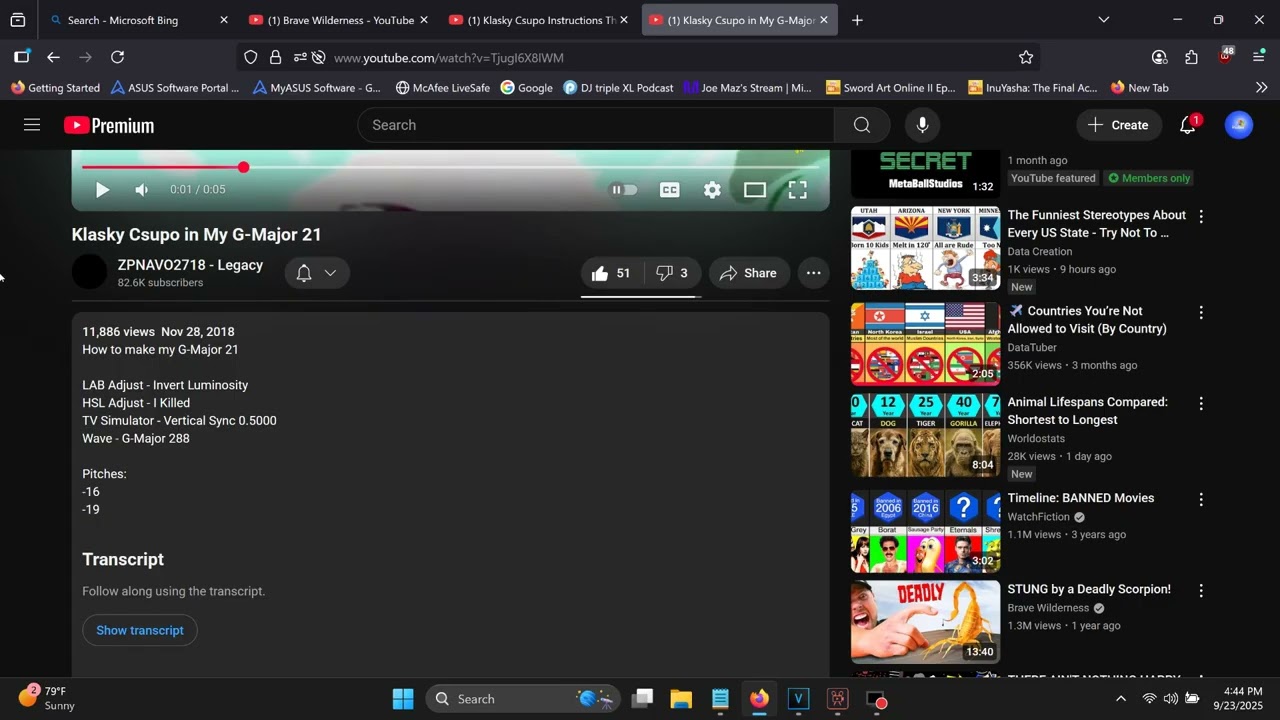Open taskbar clock showing 4:44 PM
This screenshot has width=1280, height=720.
pos(1237,698)
